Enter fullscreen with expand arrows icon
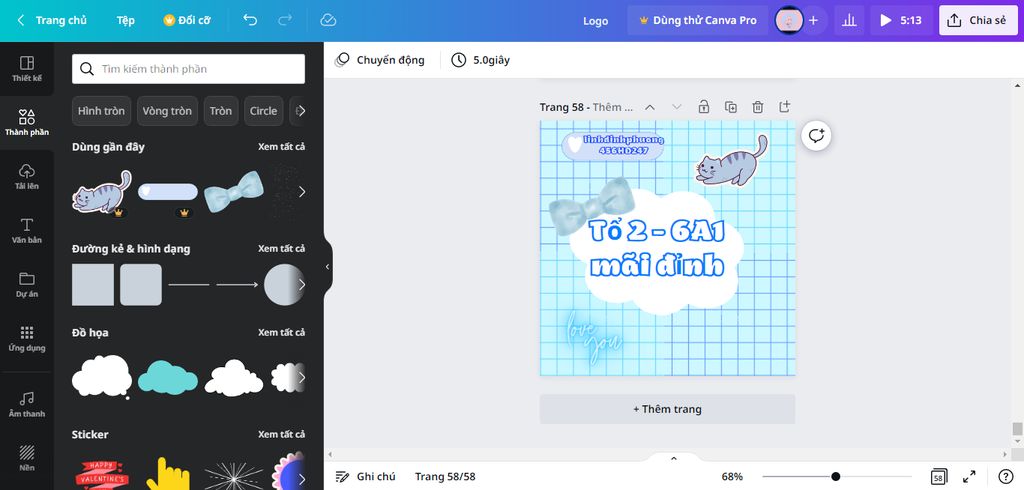 (970, 476)
